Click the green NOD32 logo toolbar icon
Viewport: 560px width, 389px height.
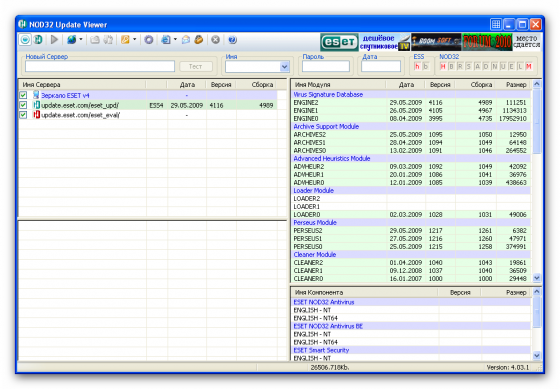38,40
